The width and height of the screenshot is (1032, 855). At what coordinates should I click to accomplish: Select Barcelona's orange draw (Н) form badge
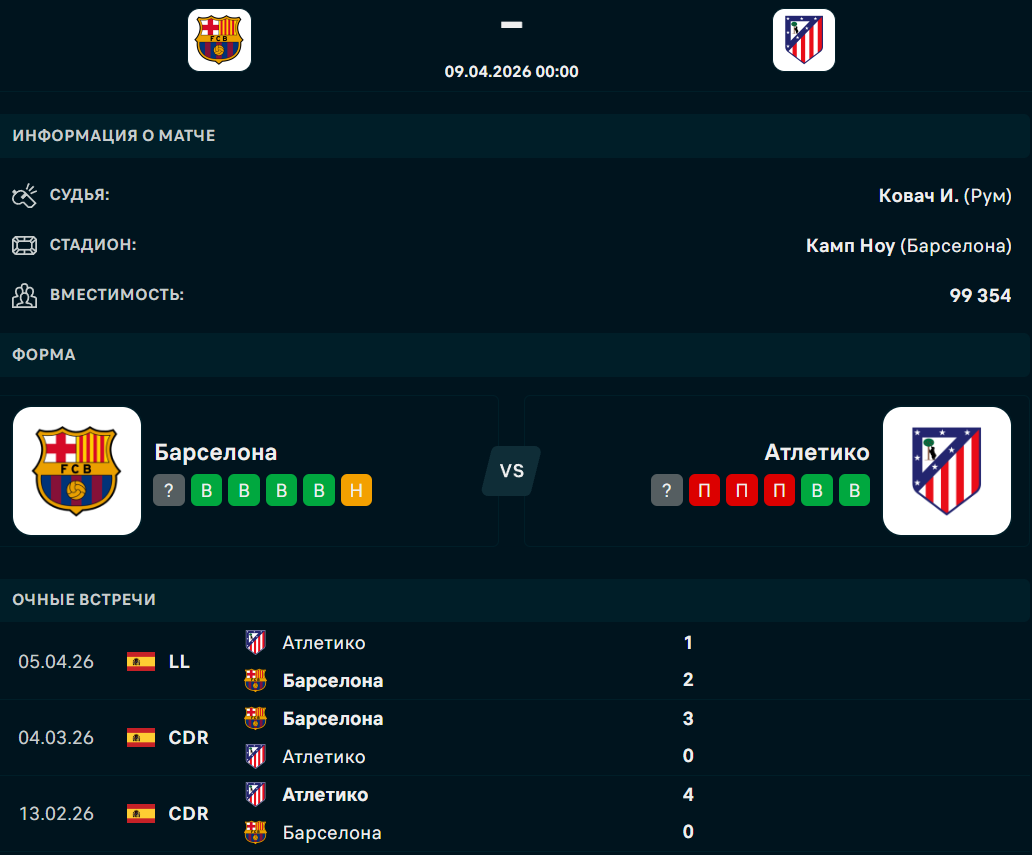[356, 490]
